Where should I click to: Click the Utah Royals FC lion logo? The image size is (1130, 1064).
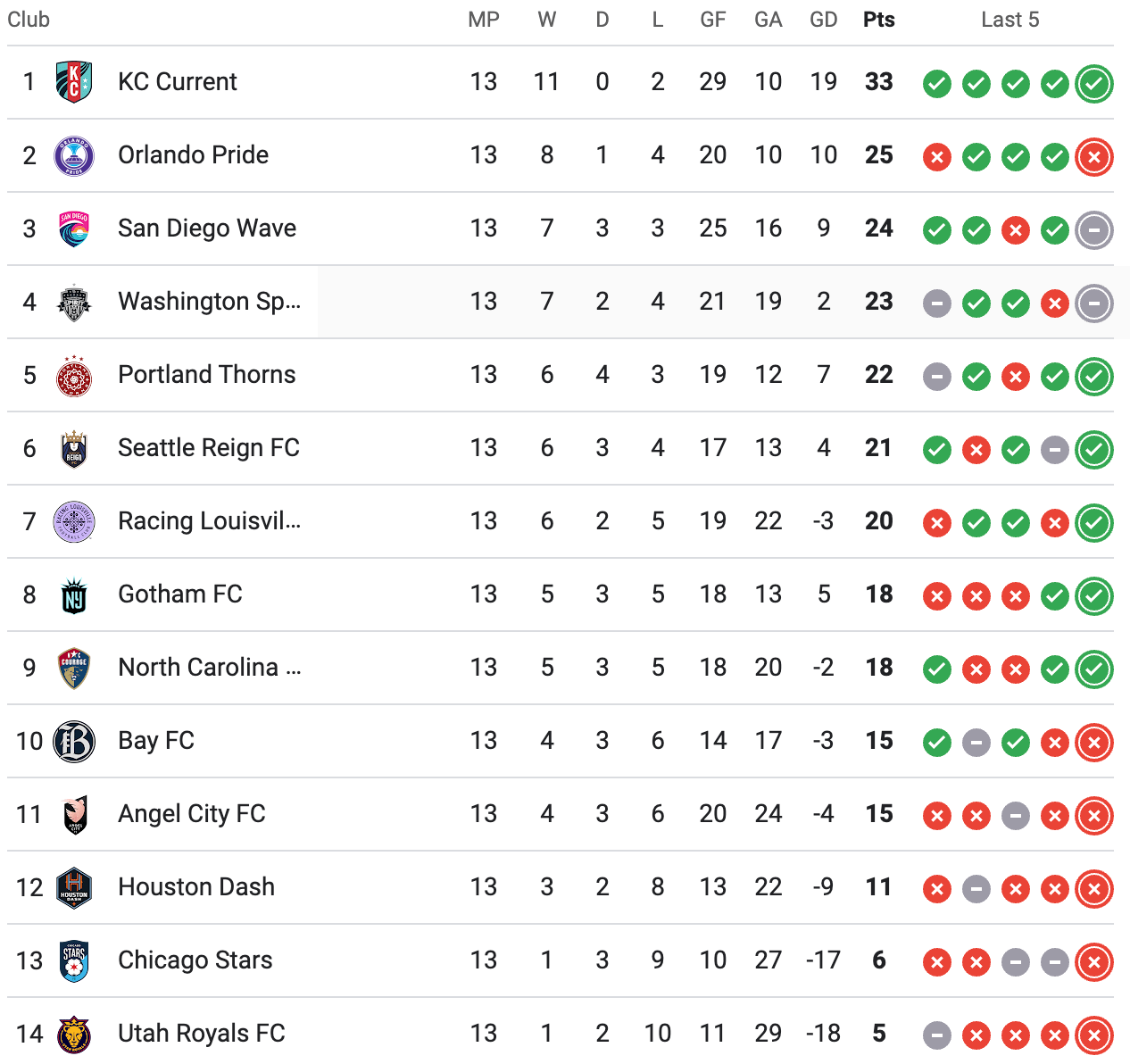coord(74,1034)
